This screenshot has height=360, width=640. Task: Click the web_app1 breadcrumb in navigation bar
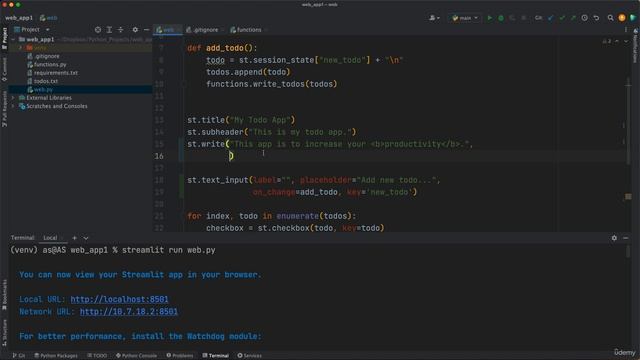pyautogui.click(x=19, y=18)
